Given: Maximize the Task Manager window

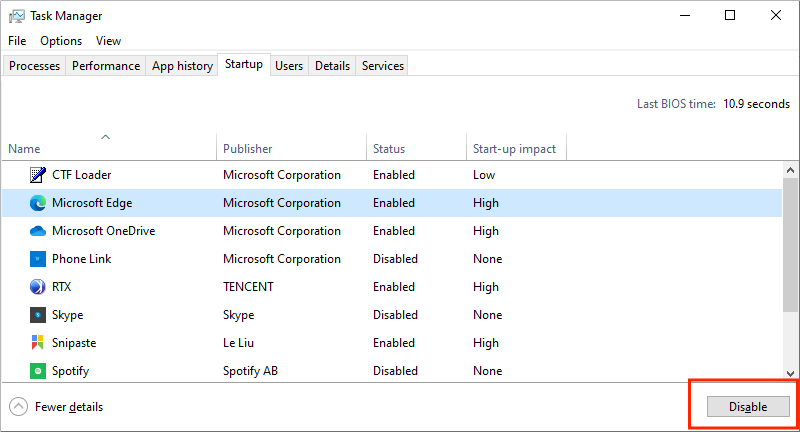Looking at the screenshot, I should tap(730, 15).
